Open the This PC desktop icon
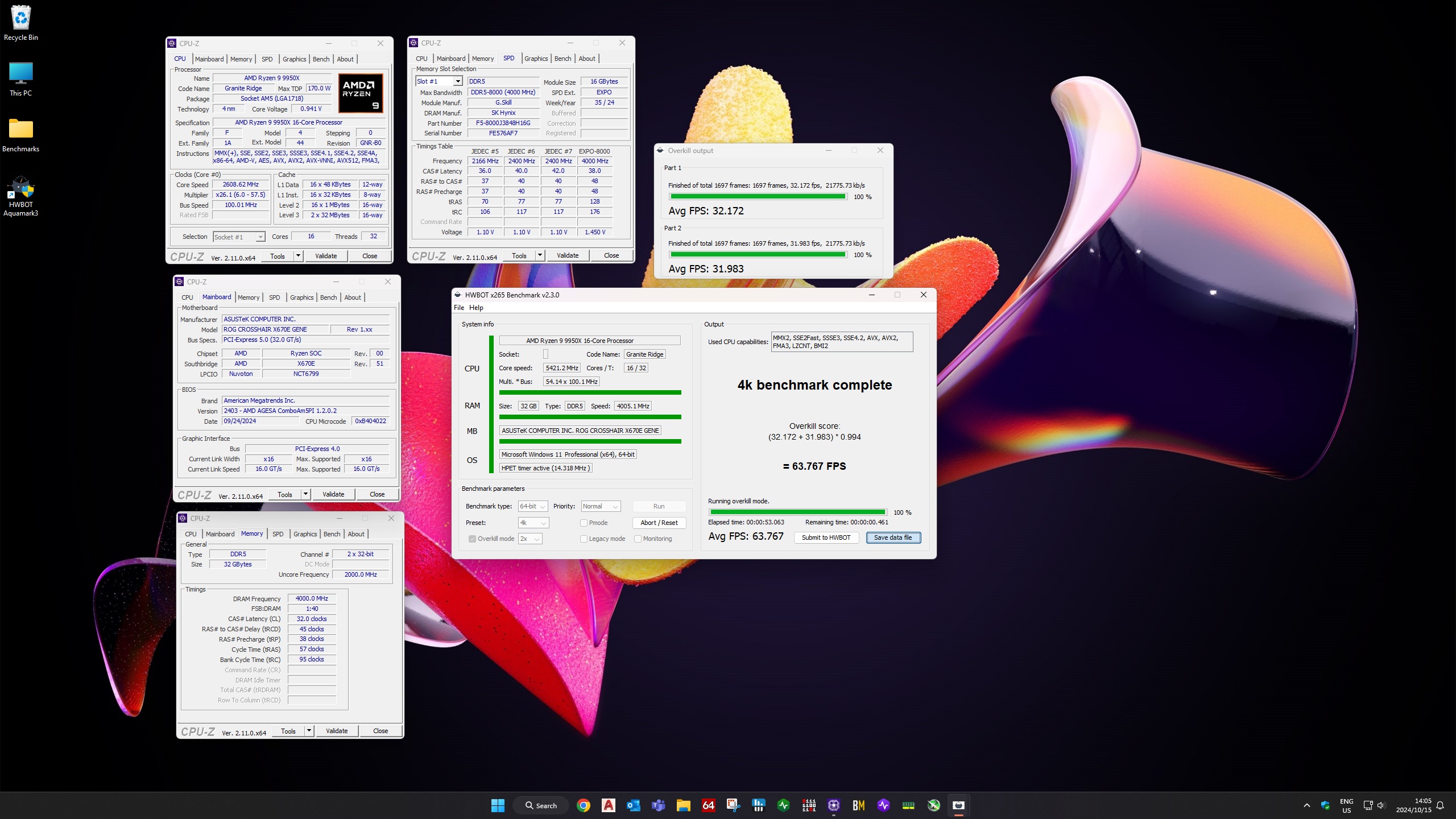 click(21, 78)
